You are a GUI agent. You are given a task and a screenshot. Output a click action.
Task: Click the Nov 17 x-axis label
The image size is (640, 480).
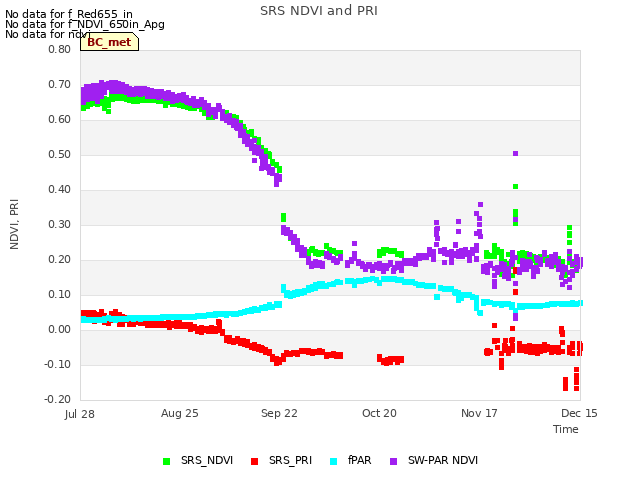point(479,413)
